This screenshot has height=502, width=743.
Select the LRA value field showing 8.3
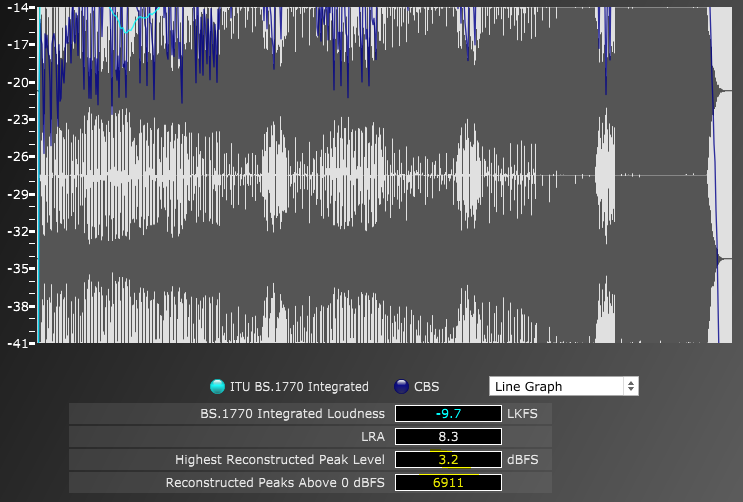pyautogui.click(x=448, y=436)
